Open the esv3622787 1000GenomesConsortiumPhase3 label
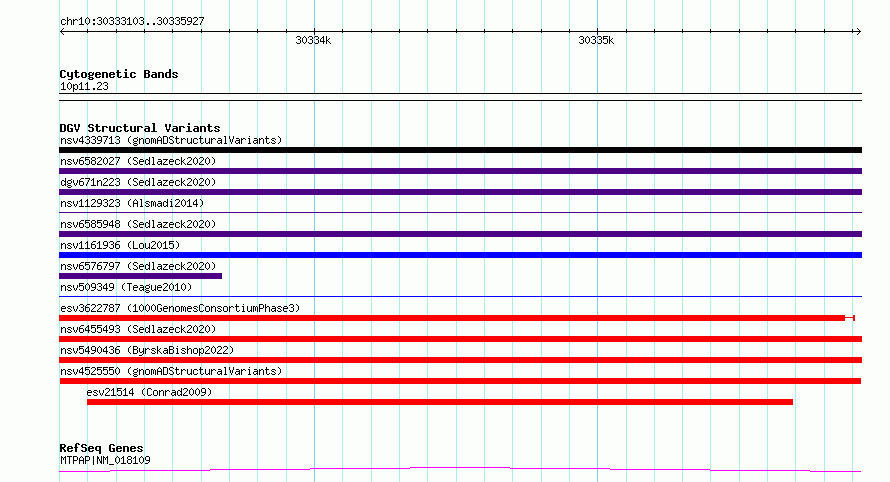 coord(180,308)
